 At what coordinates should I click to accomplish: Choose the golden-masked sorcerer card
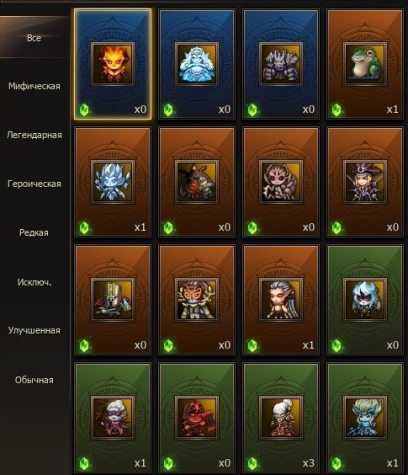[197, 300]
